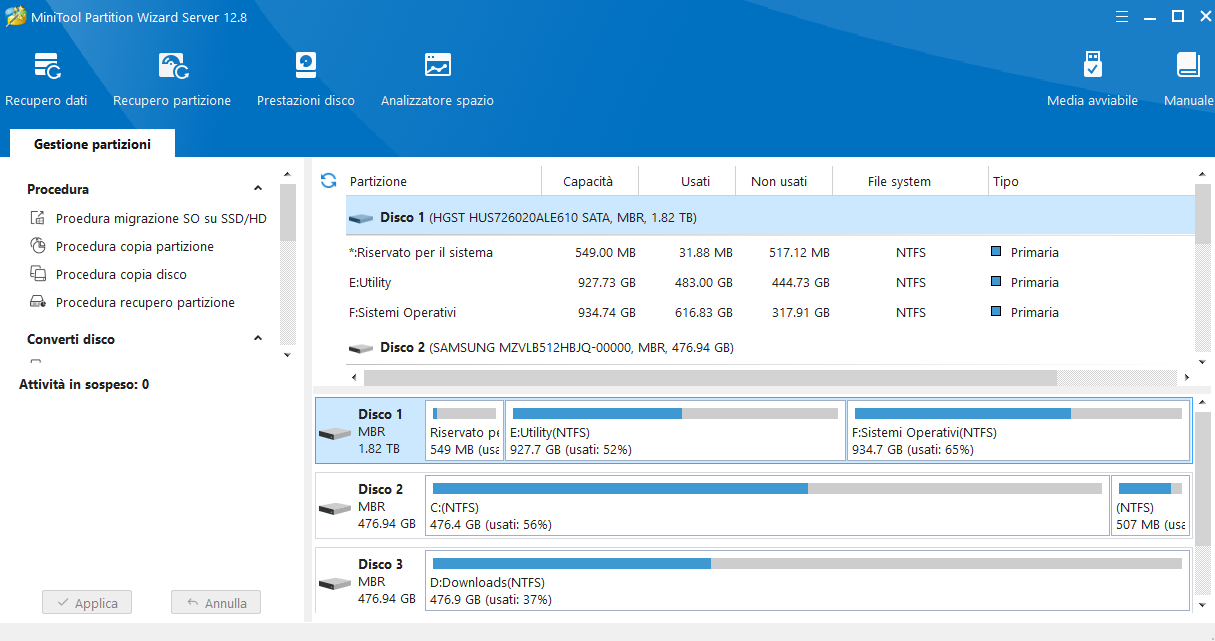Select the 507 MB NTFS block on Disco 2
The image size is (1215, 641).
tap(1150, 506)
